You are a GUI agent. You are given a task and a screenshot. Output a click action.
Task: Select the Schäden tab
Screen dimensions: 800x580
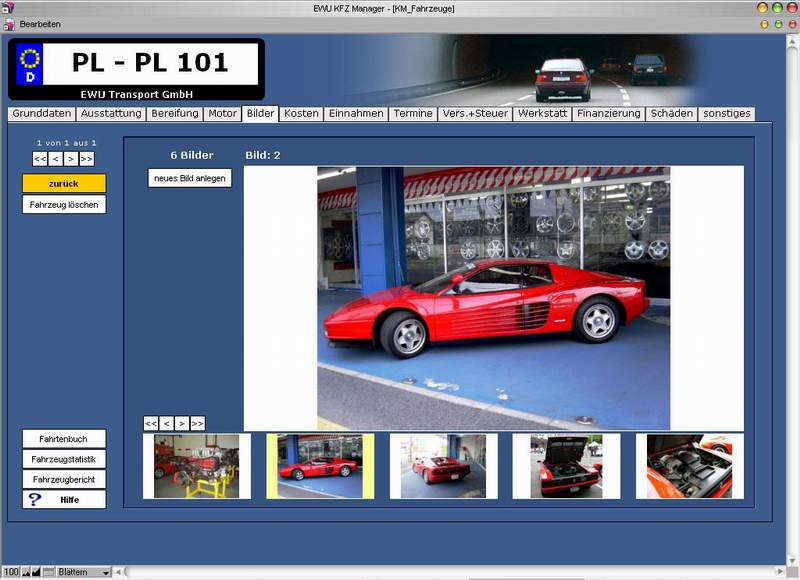[671, 114]
